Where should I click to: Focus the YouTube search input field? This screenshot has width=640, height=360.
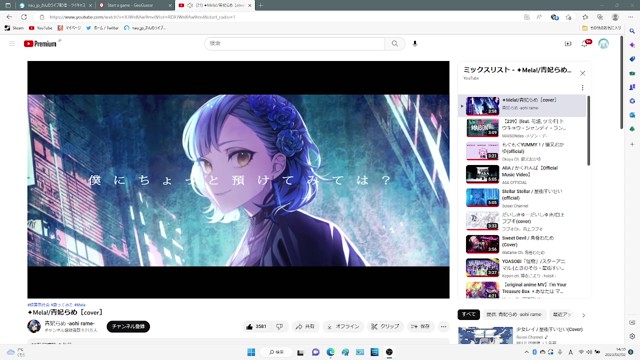295,43
